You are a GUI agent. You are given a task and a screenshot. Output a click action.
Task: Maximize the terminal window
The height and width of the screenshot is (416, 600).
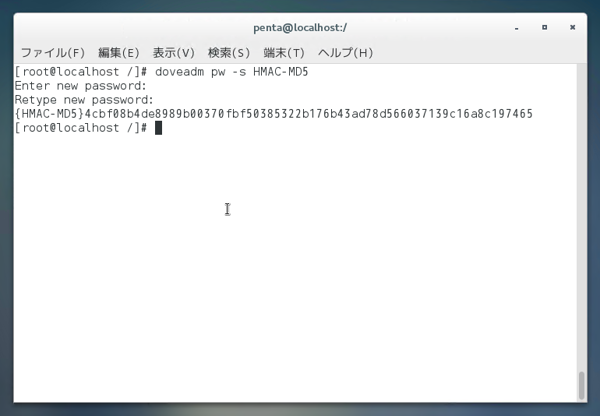[x=545, y=28]
